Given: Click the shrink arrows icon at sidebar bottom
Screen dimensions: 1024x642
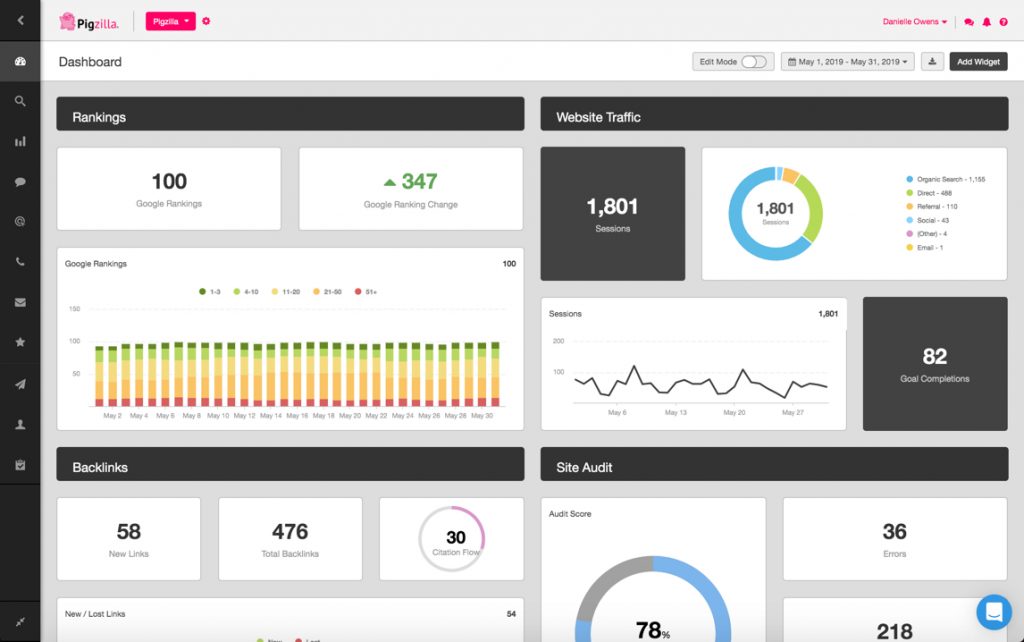Looking at the screenshot, I should coord(20,622).
